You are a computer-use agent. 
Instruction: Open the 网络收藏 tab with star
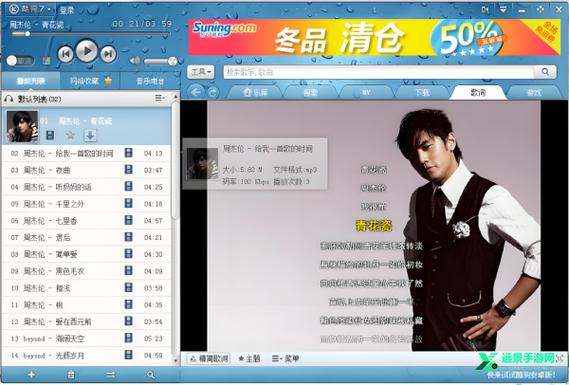(90, 81)
